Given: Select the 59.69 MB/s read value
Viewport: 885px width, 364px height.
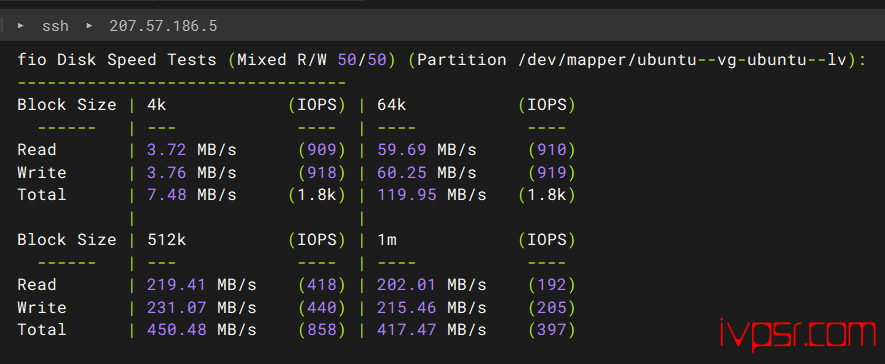Looking at the screenshot, I should pos(427,150).
